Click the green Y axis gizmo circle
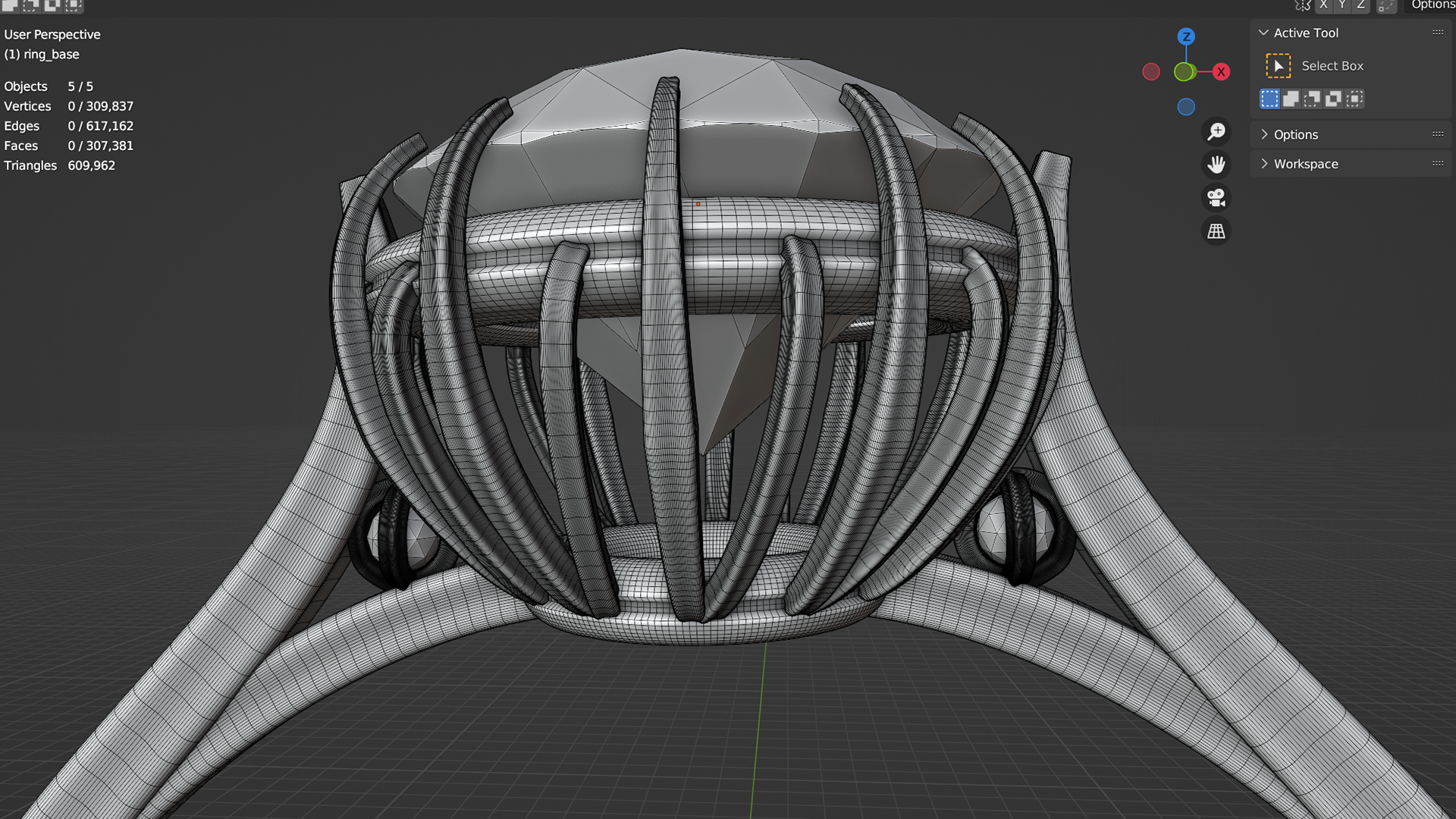This screenshot has height=819, width=1456. pyautogui.click(x=1184, y=72)
